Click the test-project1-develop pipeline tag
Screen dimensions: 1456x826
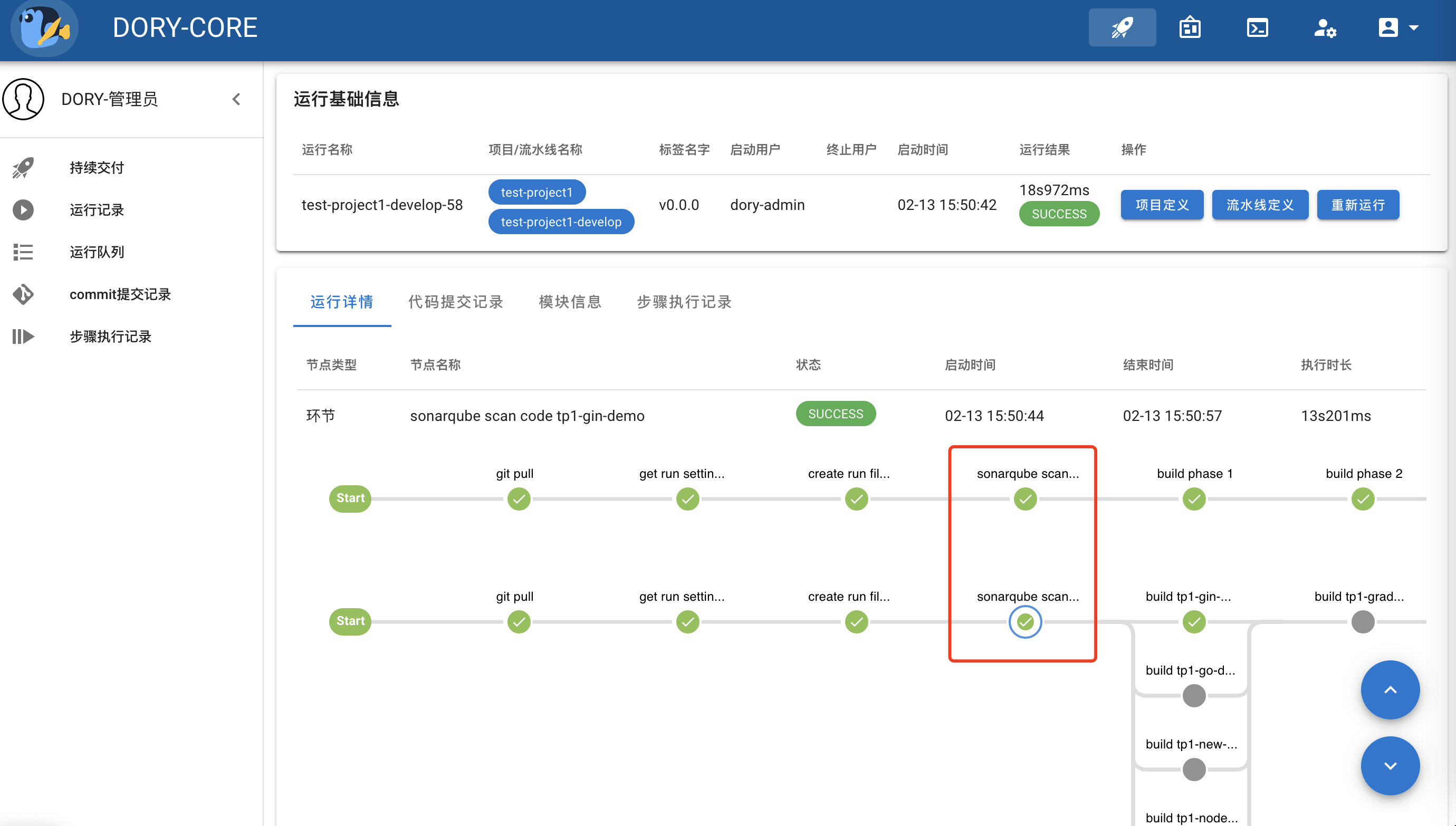(561, 221)
